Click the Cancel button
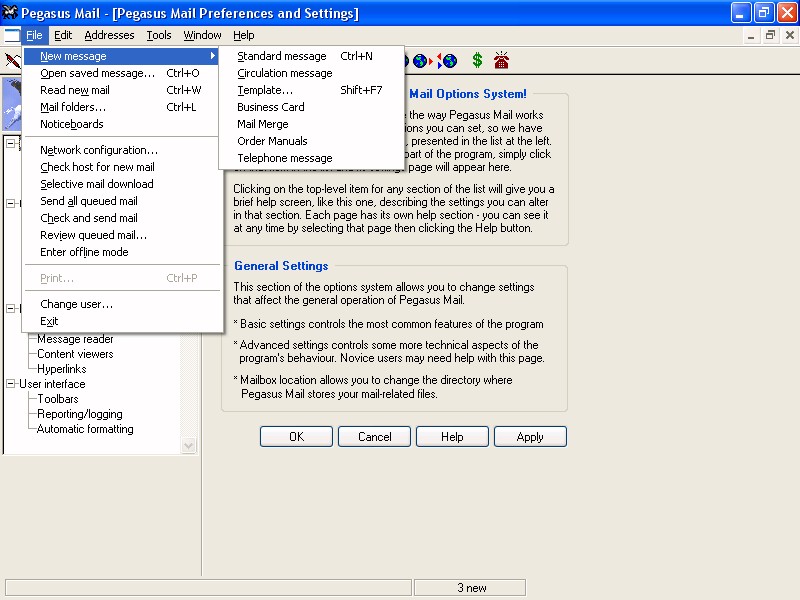This screenshot has height=600, width=800. point(374,437)
